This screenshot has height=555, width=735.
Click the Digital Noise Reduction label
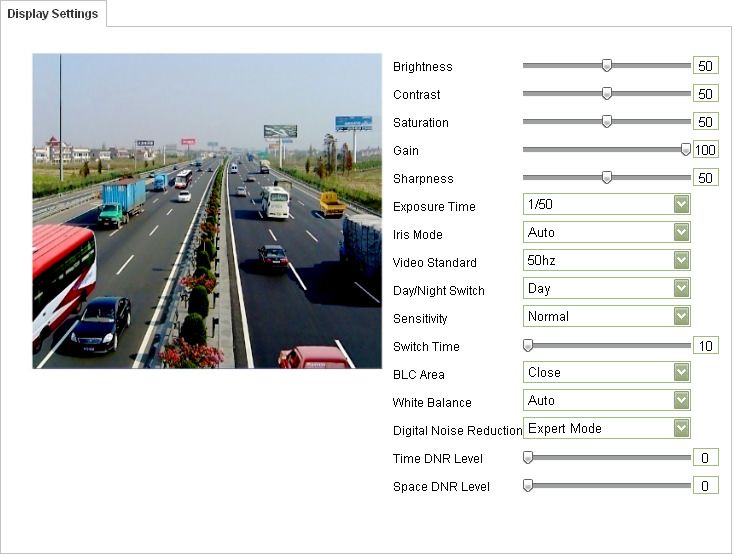coord(458,430)
